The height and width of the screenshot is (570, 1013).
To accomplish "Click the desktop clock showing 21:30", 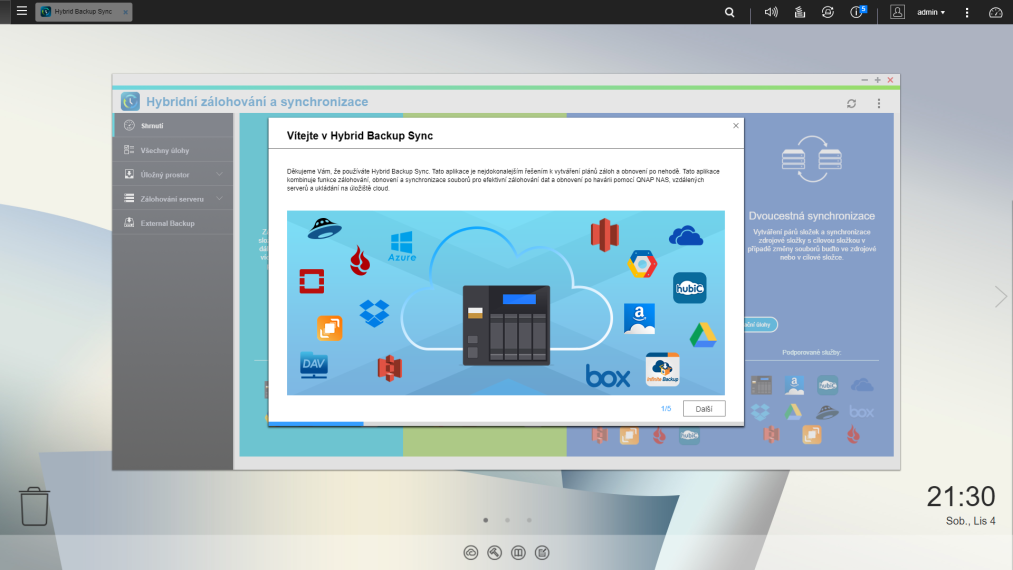I will (x=961, y=497).
